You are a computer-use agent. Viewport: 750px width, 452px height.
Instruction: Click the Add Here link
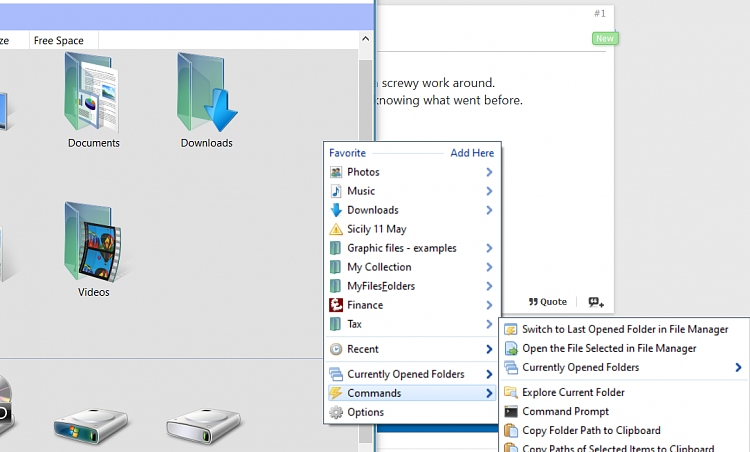pos(472,153)
